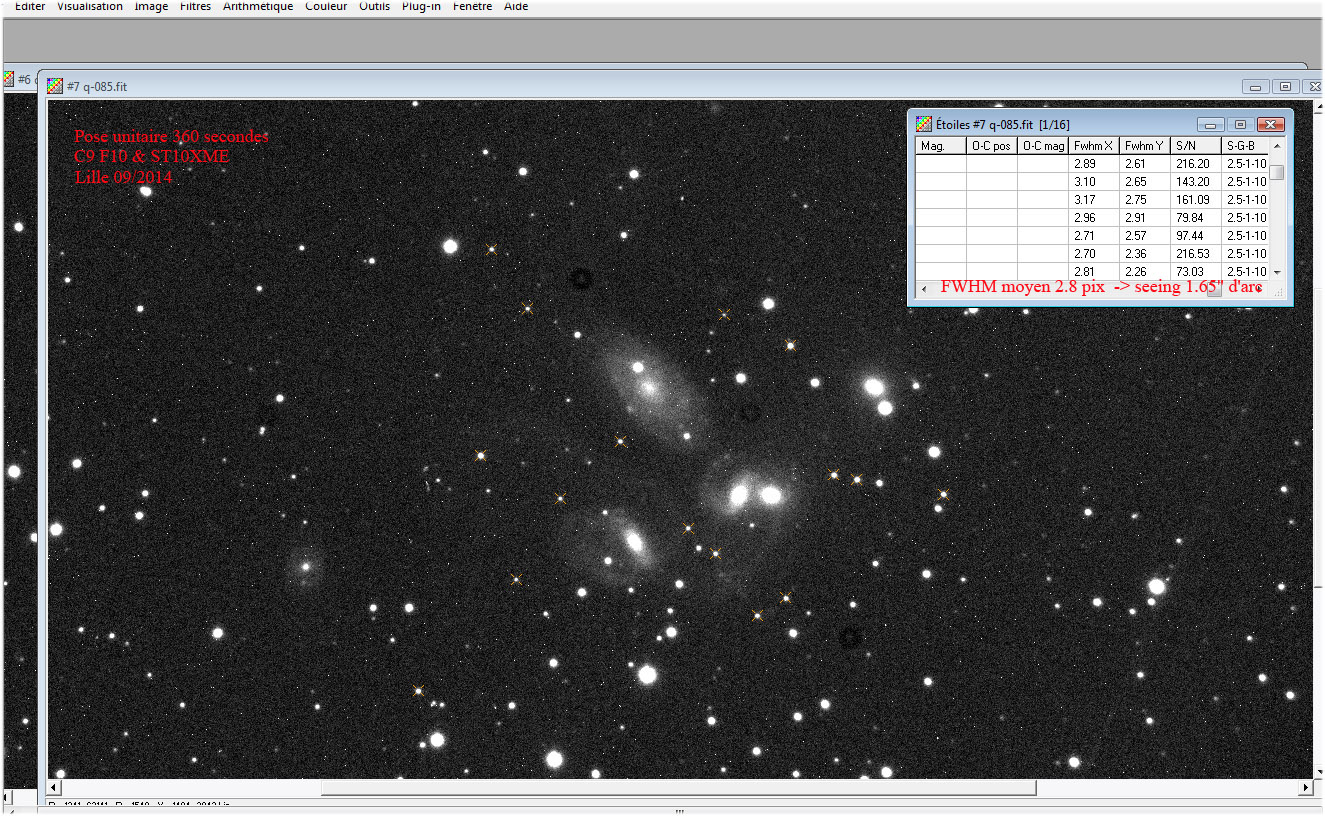Image resolution: width=1325 pixels, height=816 pixels.
Task: Select the Fwhm Y cell 2.36
Action: 1145,254
